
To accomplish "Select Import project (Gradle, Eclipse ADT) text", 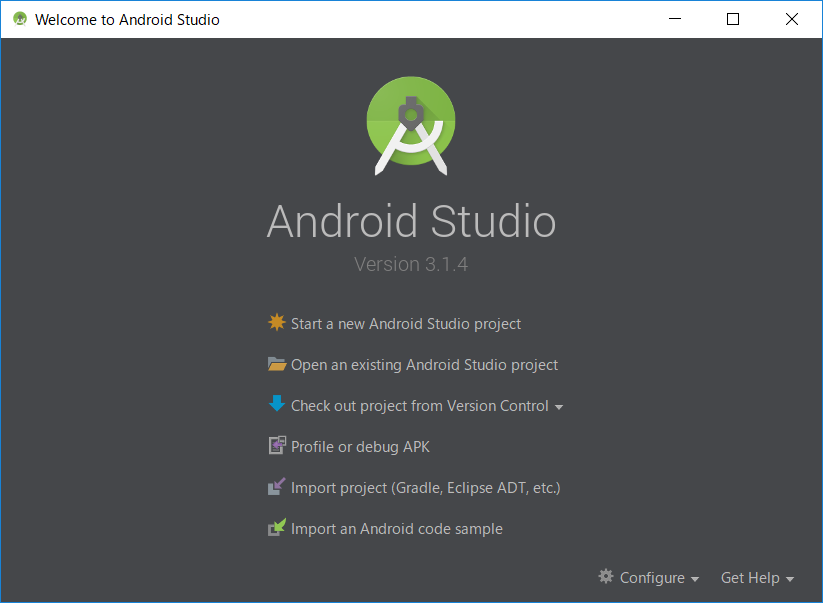I will (x=425, y=488).
